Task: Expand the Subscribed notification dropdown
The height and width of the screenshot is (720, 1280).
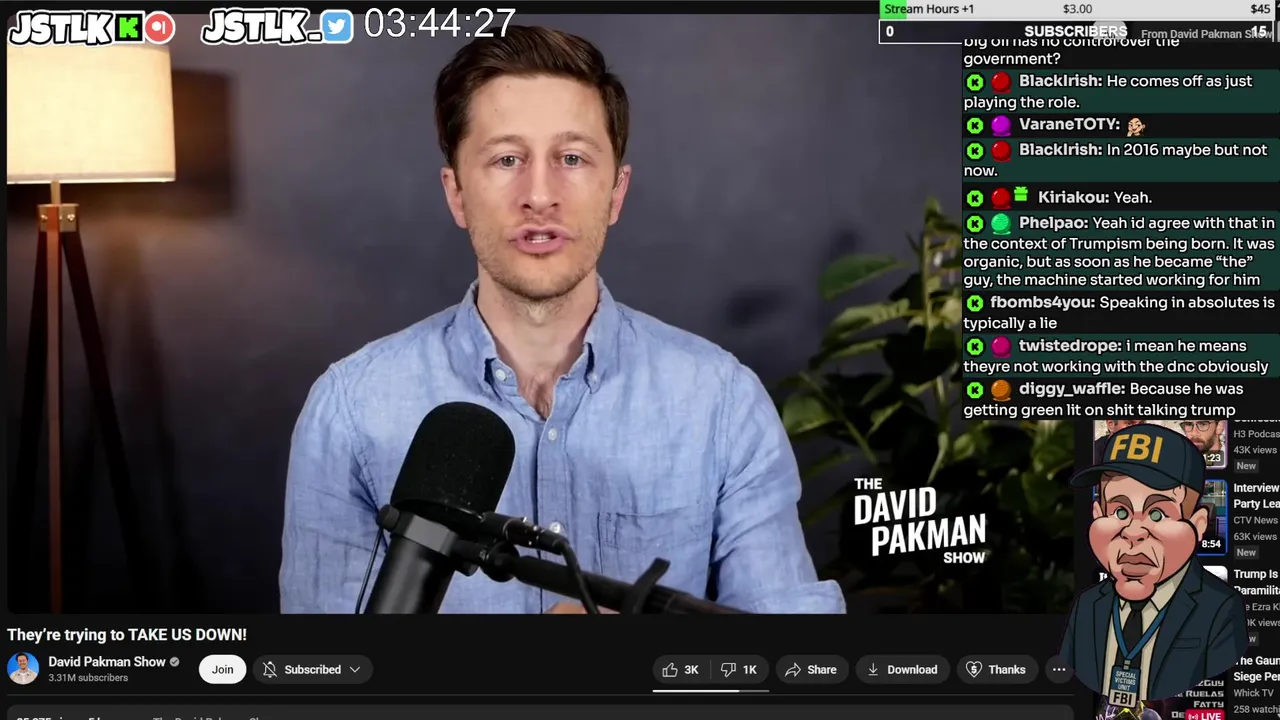Action: [312, 670]
